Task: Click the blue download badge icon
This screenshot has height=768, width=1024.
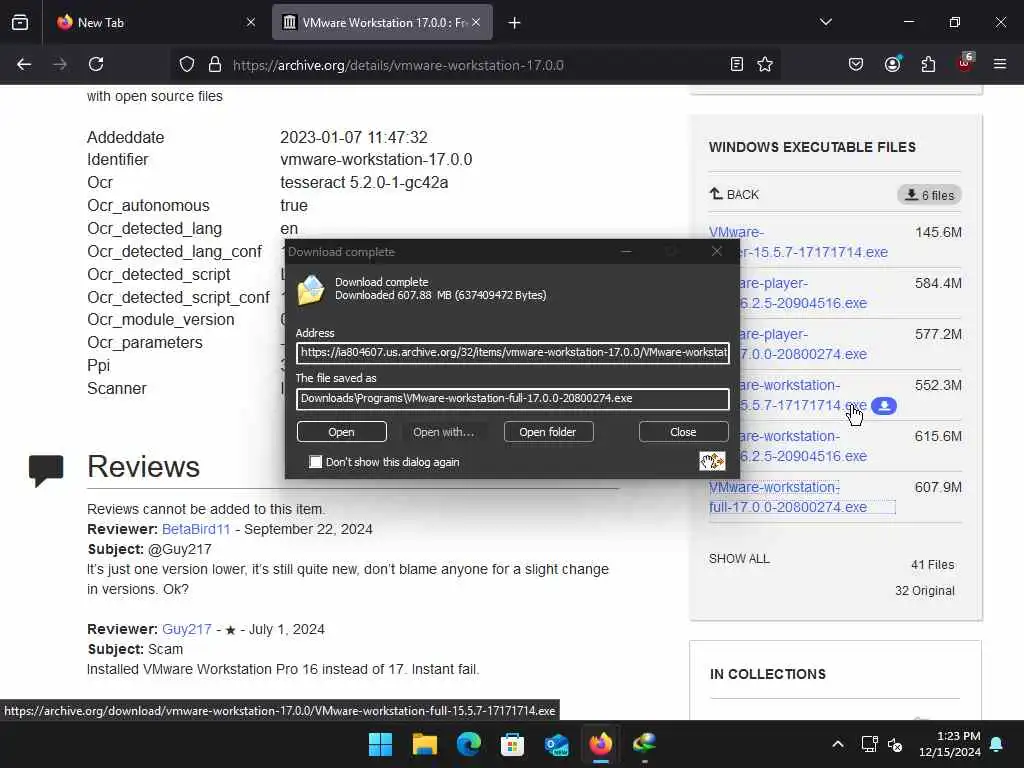Action: click(884, 406)
